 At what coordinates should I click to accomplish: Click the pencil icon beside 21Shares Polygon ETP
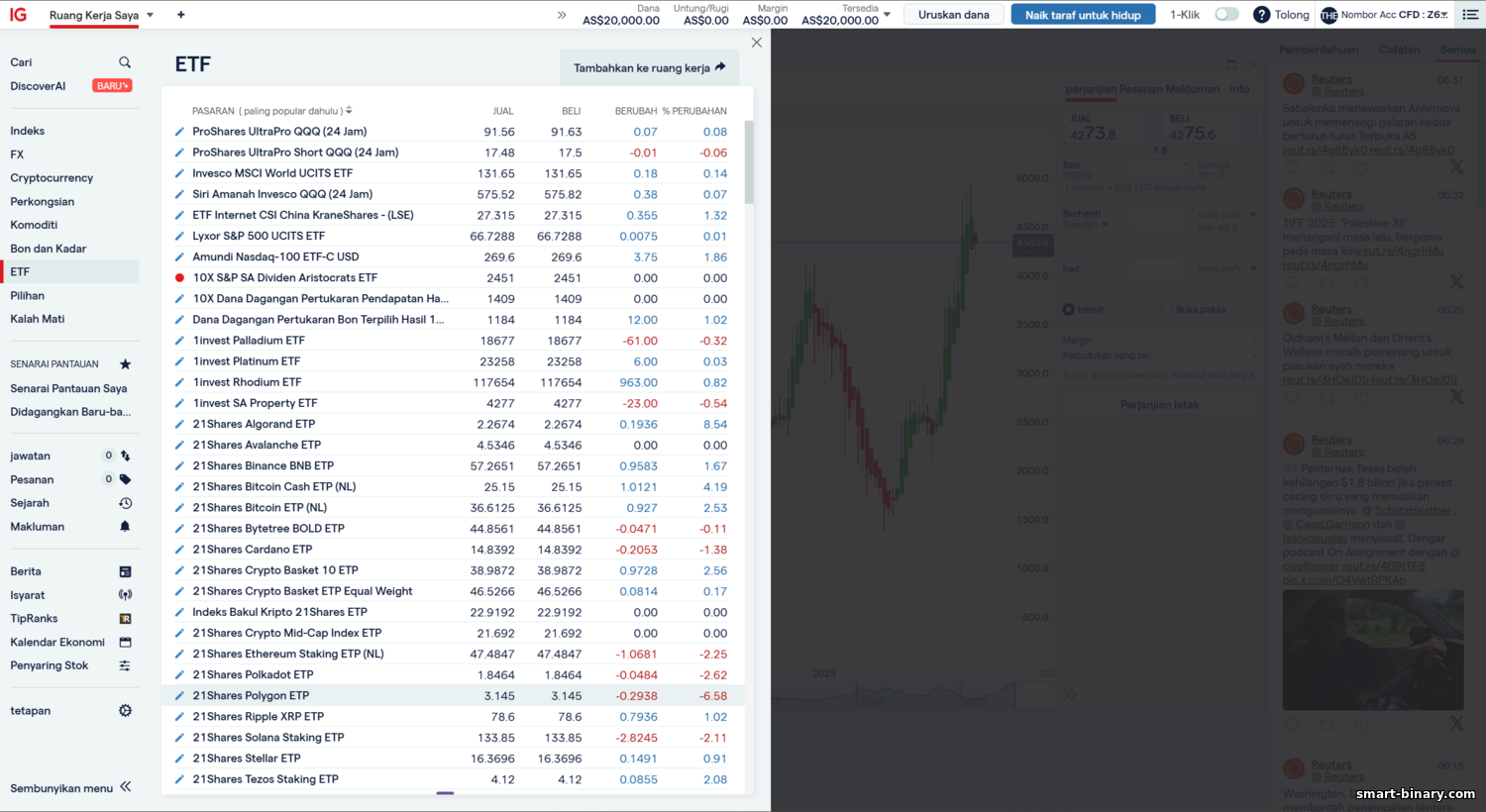(179, 696)
